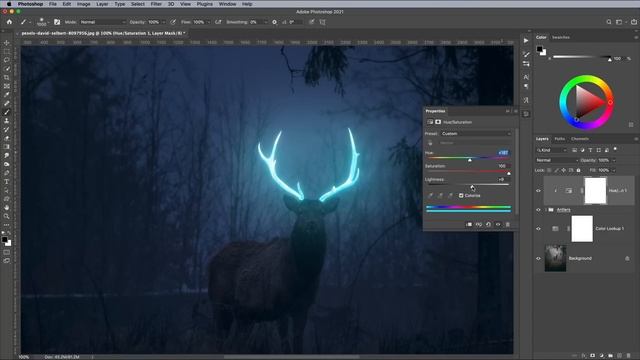
Task: Click the Search icon at top right
Action: 609,22
